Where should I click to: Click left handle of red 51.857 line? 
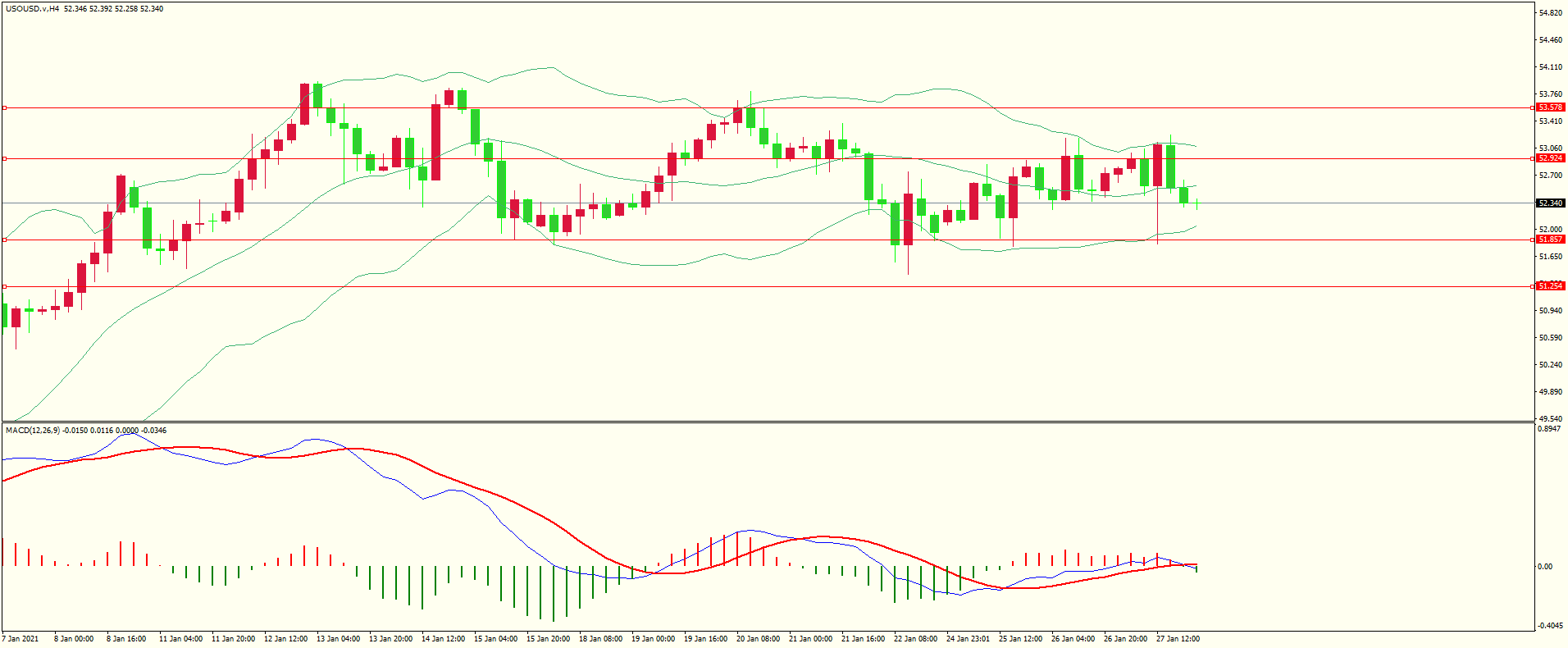pyautogui.click(x=5, y=240)
